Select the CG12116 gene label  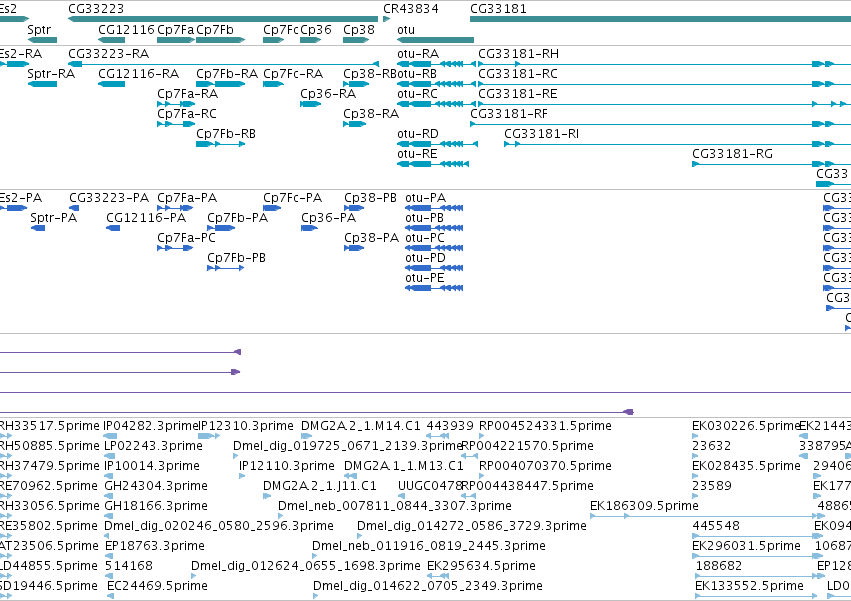[126, 30]
